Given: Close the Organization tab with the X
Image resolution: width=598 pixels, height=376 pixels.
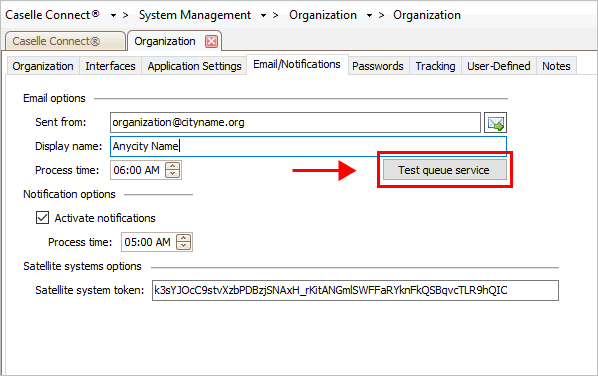Looking at the screenshot, I should click(211, 41).
